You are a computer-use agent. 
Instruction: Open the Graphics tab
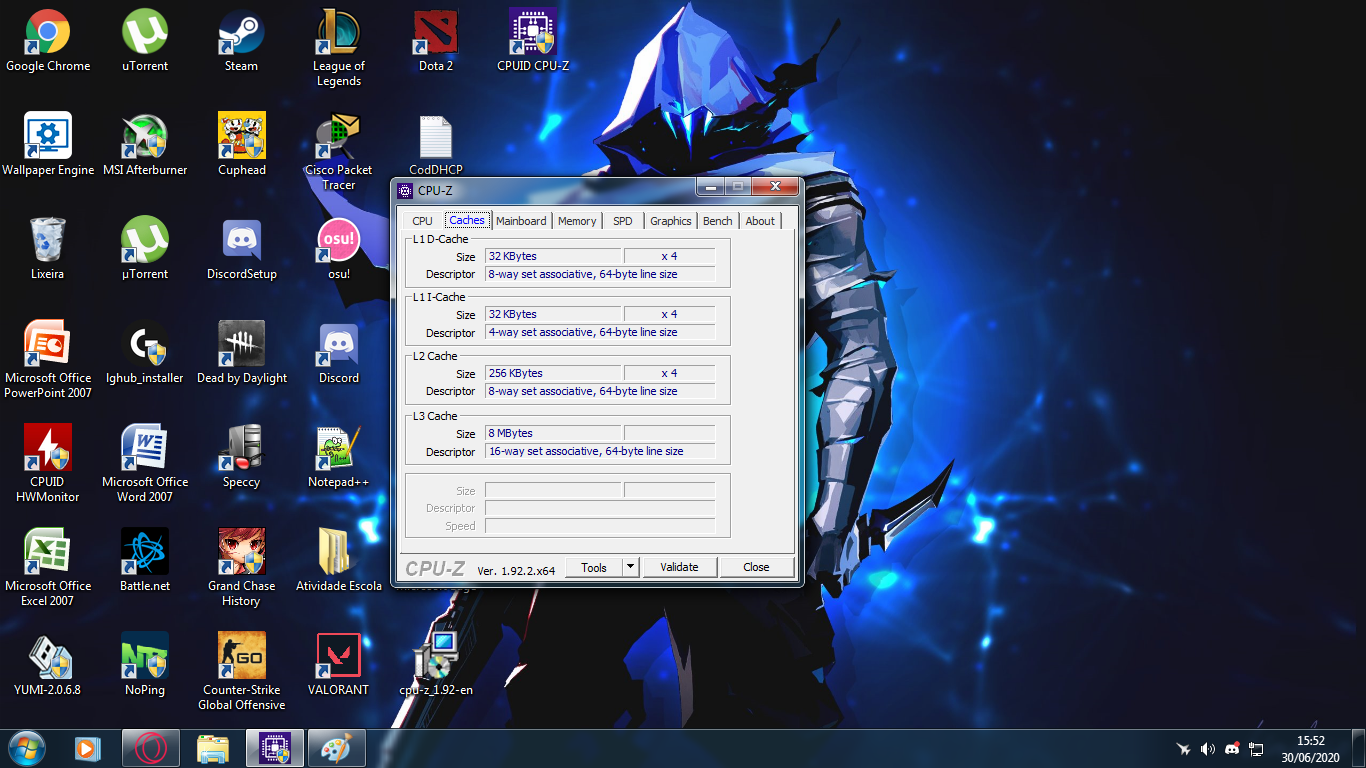tap(670, 221)
